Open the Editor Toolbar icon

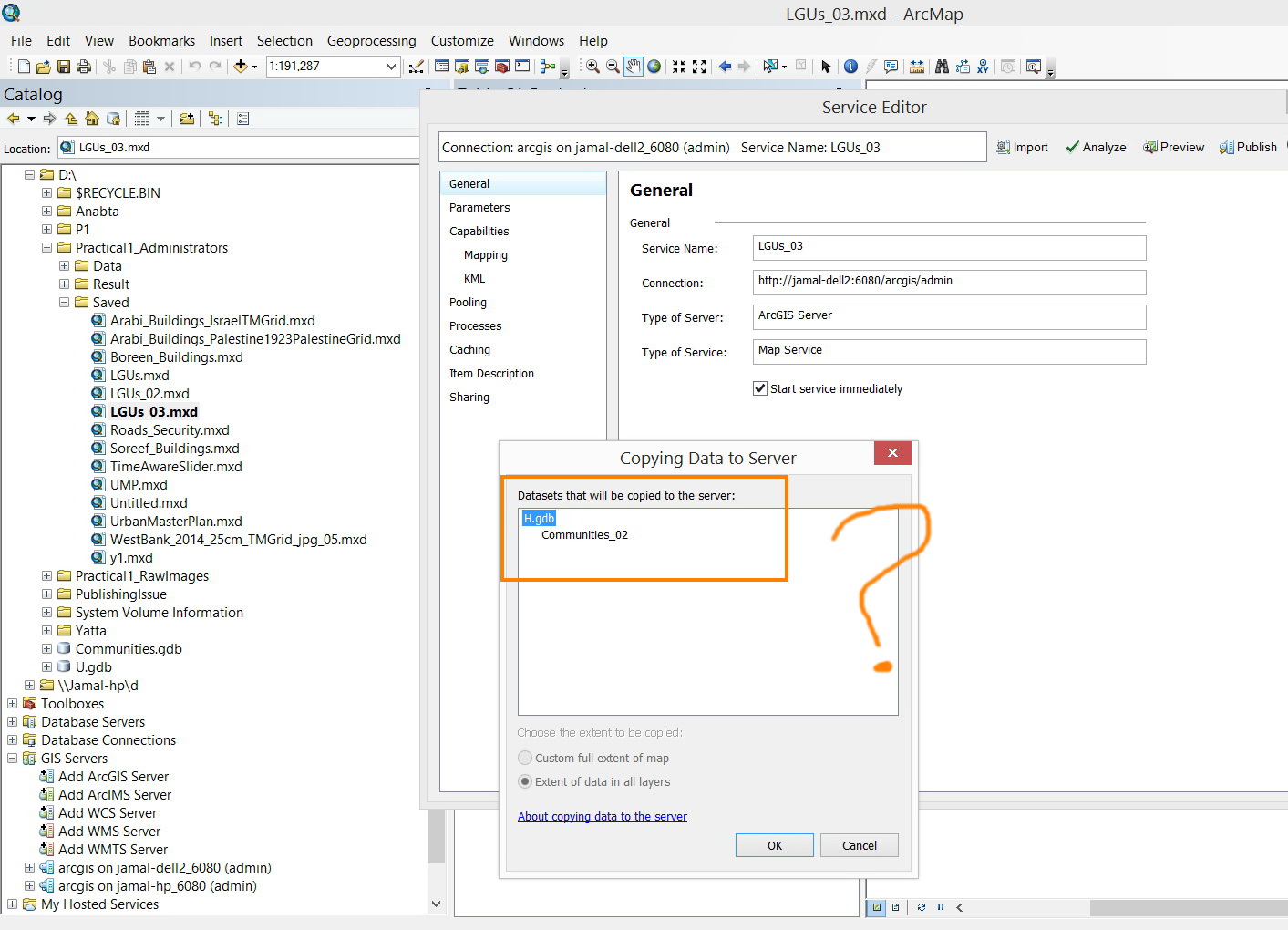click(416, 67)
